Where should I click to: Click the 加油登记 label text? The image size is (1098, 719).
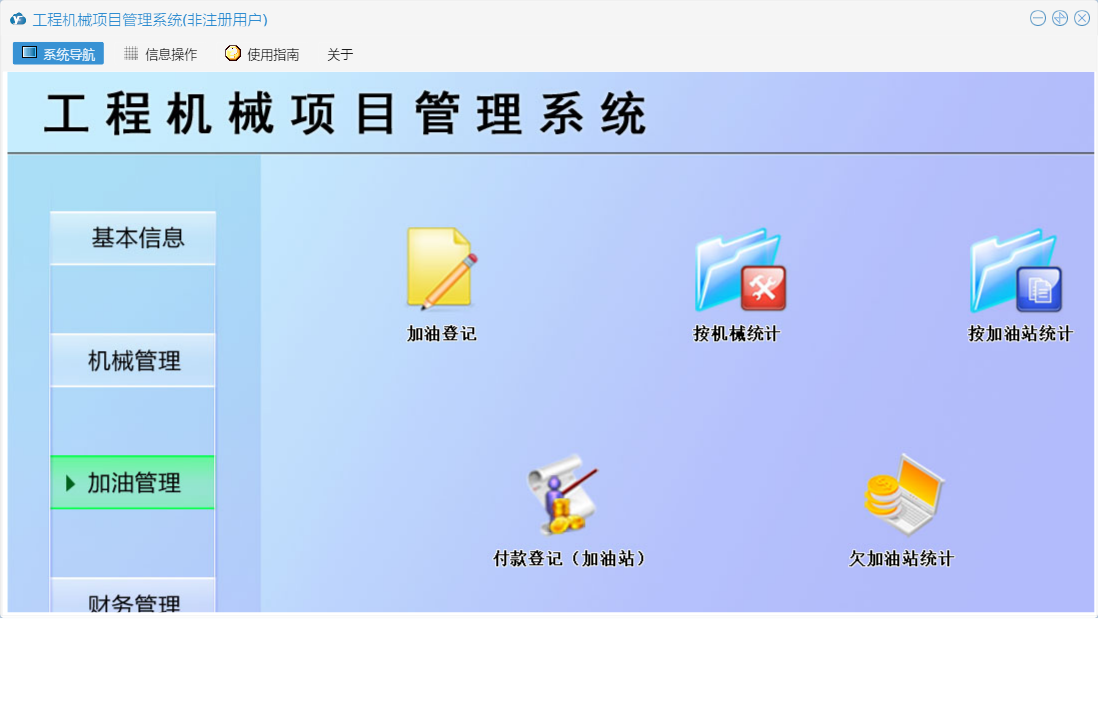(442, 334)
